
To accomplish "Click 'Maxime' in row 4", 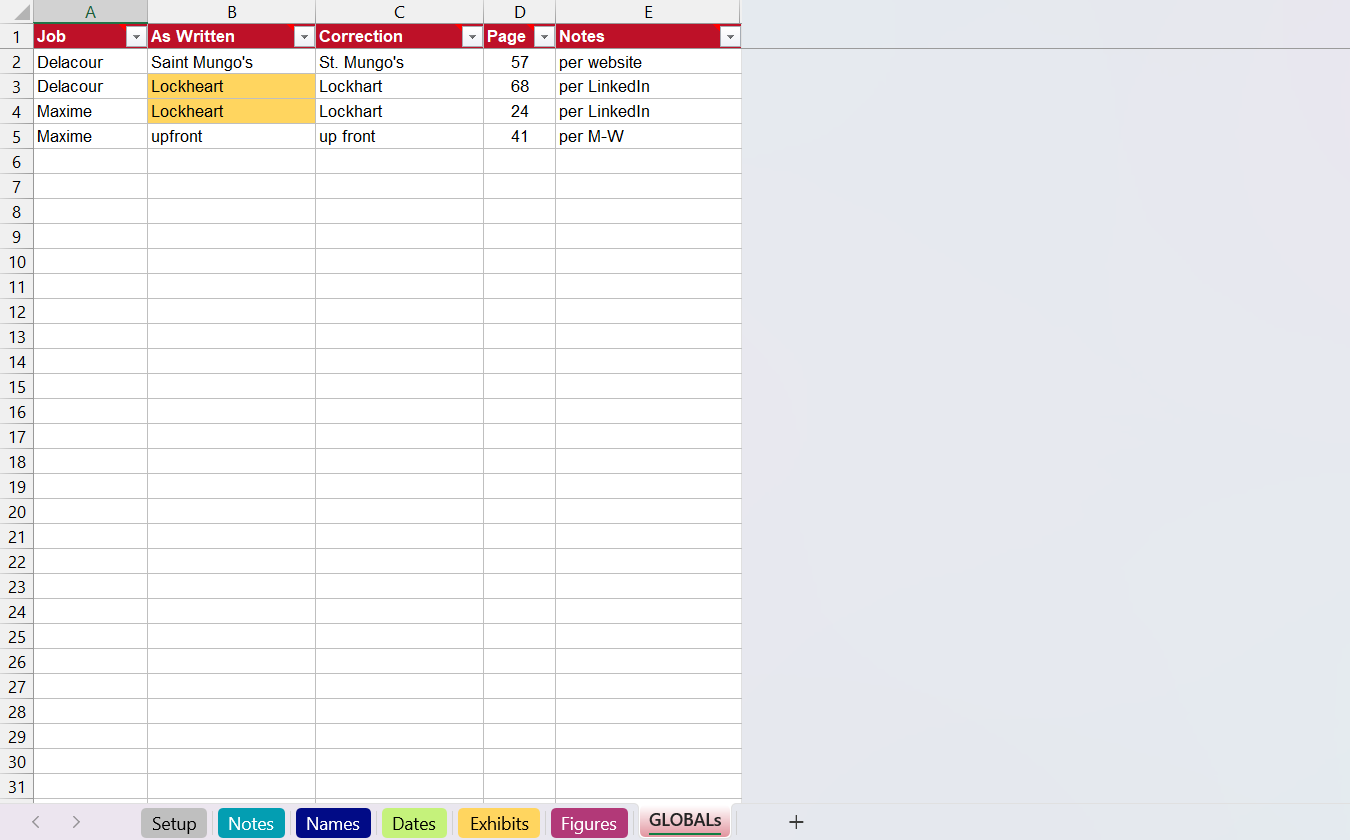I will tap(90, 112).
